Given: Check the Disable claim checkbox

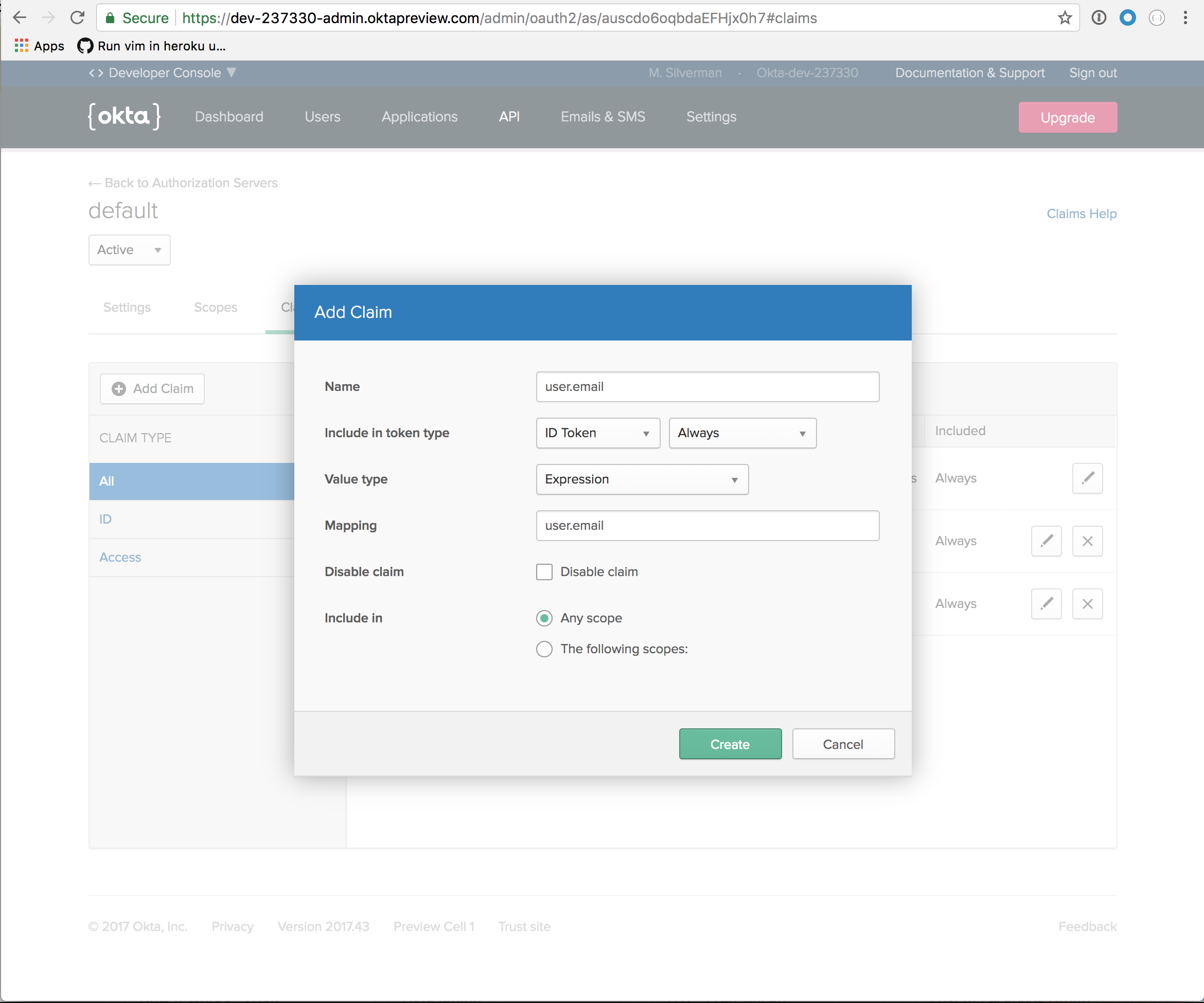Looking at the screenshot, I should click(x=544, y=572).
